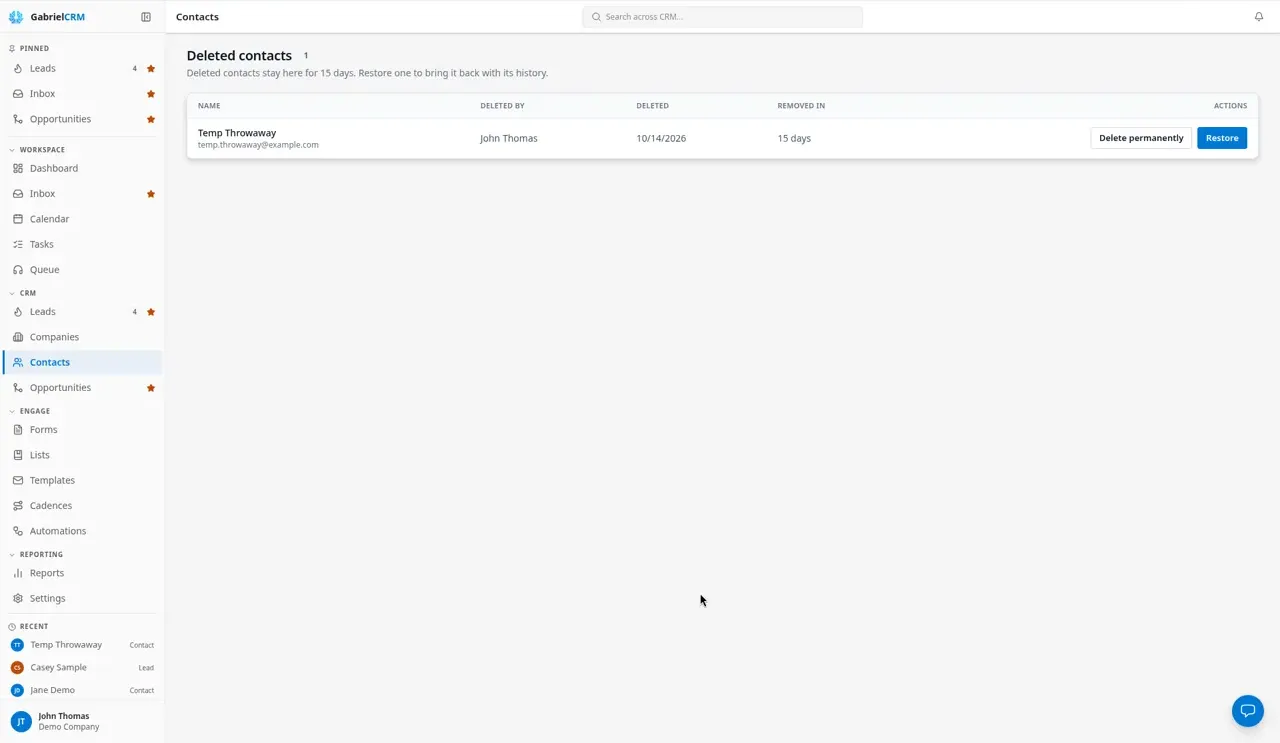
Task: Open the Tasks page
Action: pyautogui.click(x=82, y=244)
